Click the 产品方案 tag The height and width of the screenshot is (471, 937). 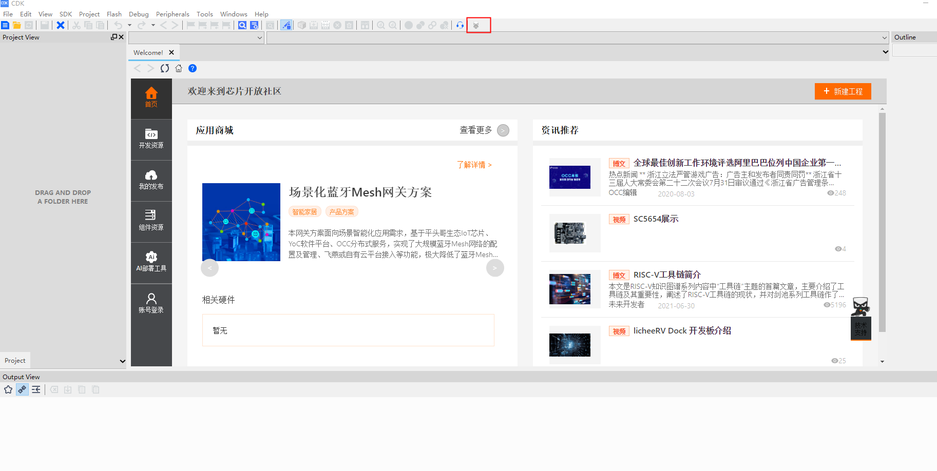pyautogui.click(x=342, y=212)
